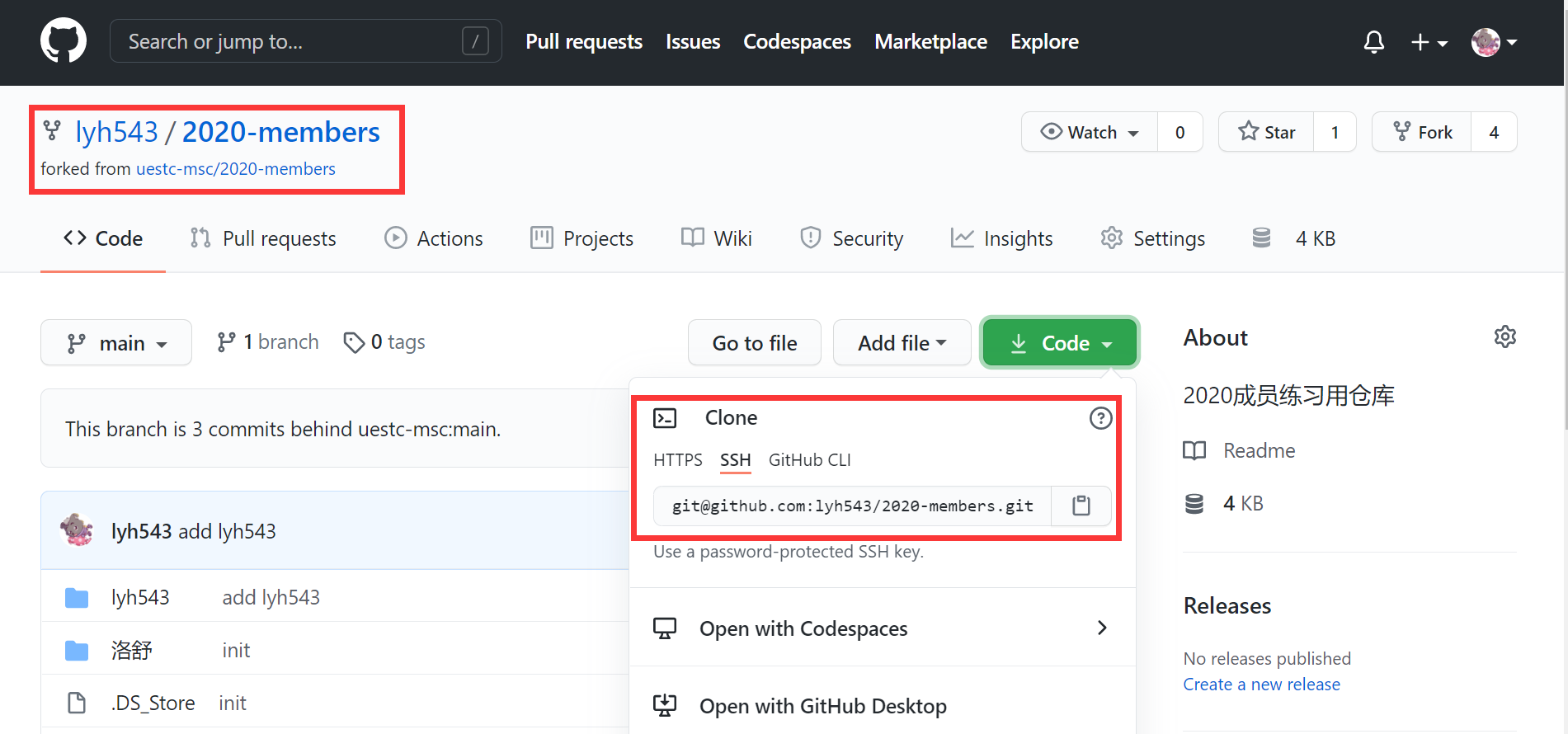The width and height of the screenshot is (1568, 734).
Task: Open the lyh543 folder
Action: tap(140, 597)
